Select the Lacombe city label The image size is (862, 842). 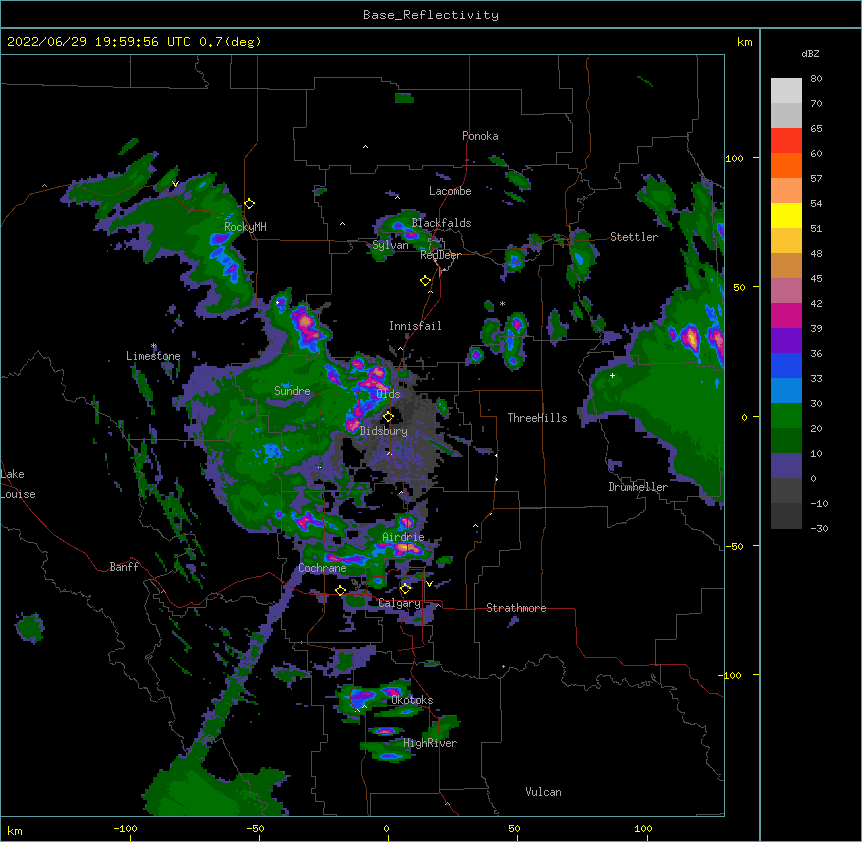[450, 191]
